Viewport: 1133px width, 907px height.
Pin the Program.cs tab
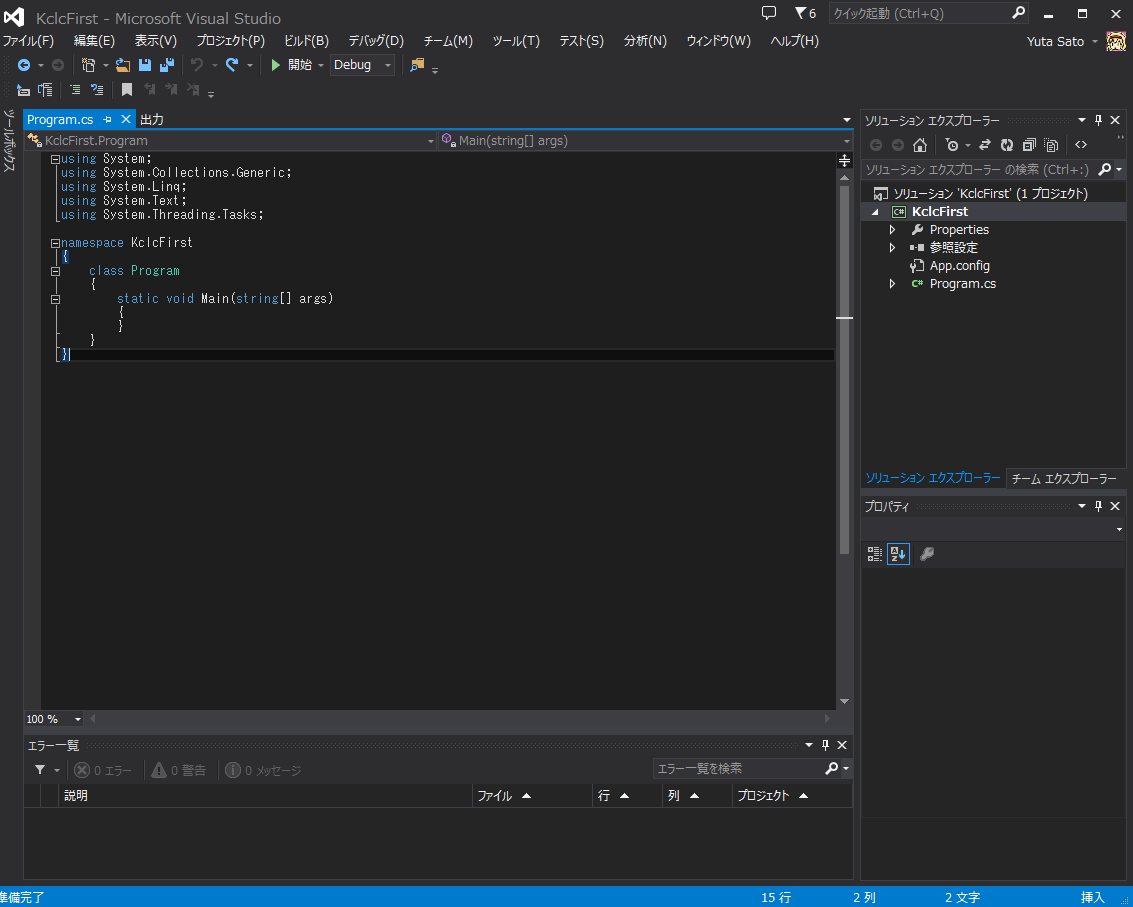108,119
